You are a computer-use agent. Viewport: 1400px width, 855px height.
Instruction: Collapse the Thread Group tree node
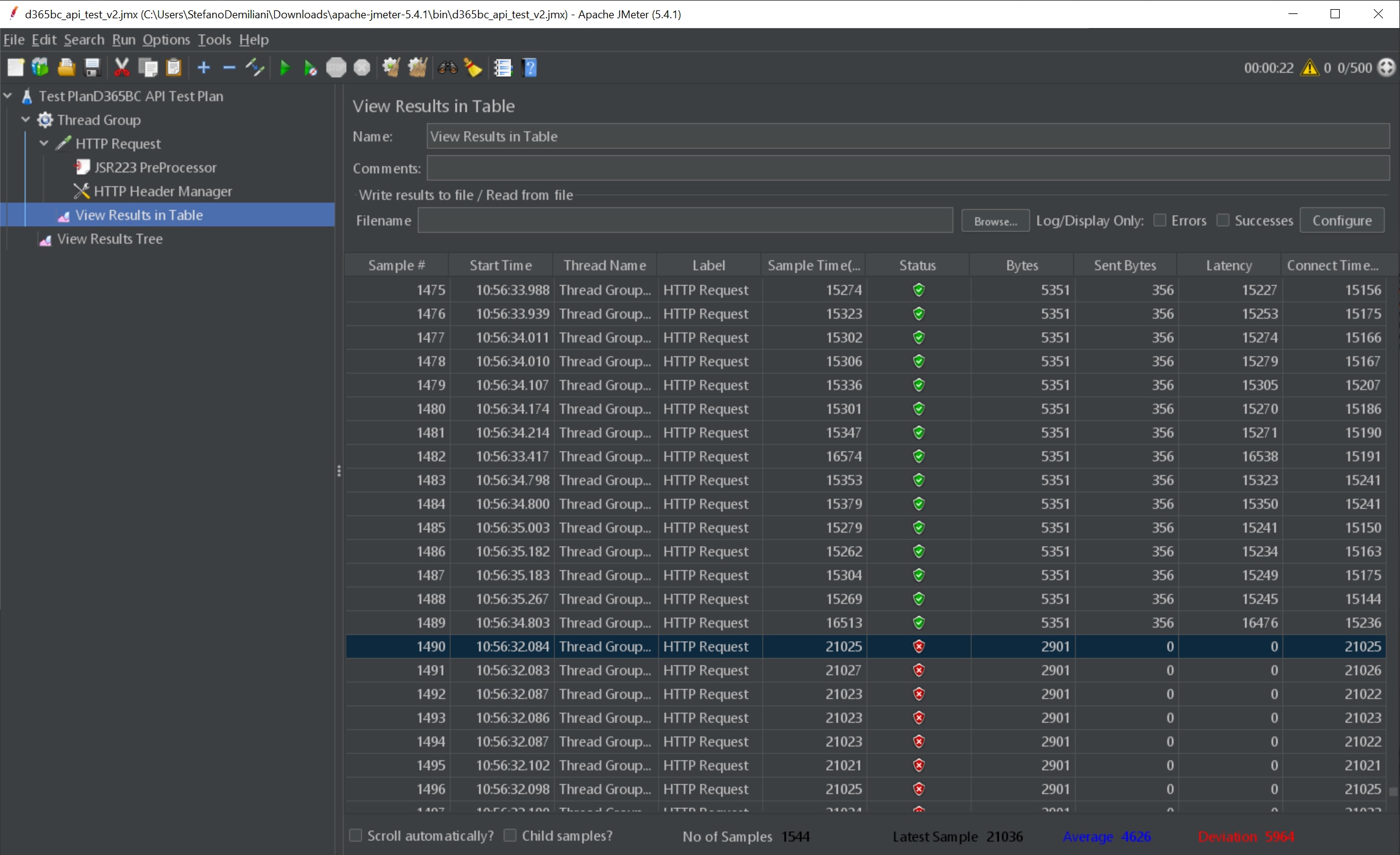click(x=26, y=119)
